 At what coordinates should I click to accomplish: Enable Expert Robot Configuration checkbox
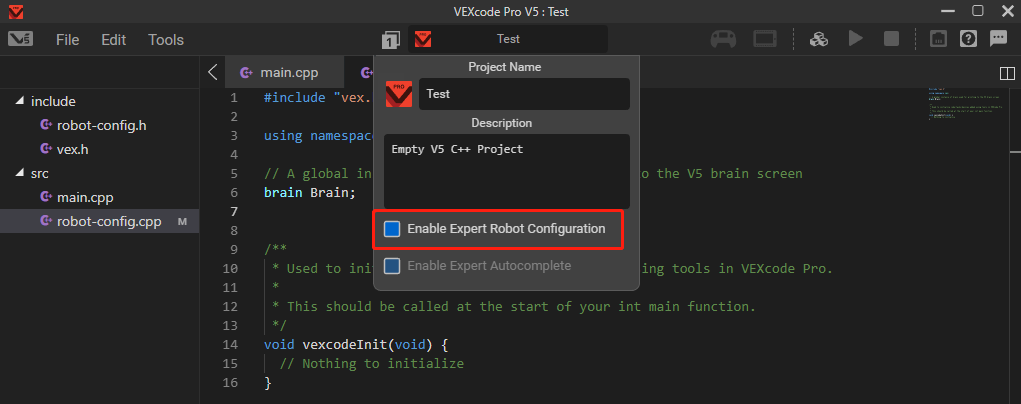pyautogui.click(x=392, y=229)
